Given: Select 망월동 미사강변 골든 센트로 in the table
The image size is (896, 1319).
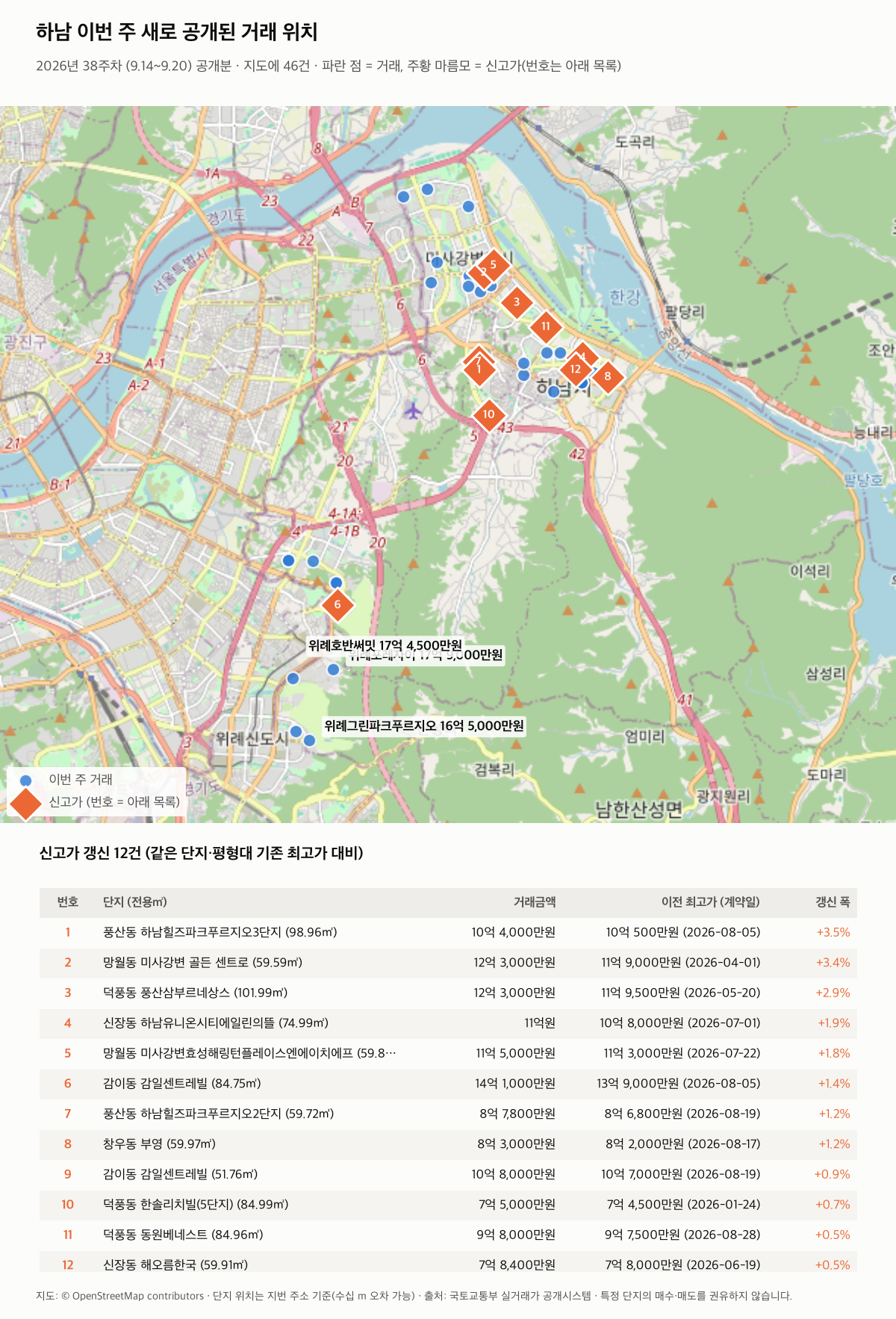Looking at the screenshot, I should (202, 963).
